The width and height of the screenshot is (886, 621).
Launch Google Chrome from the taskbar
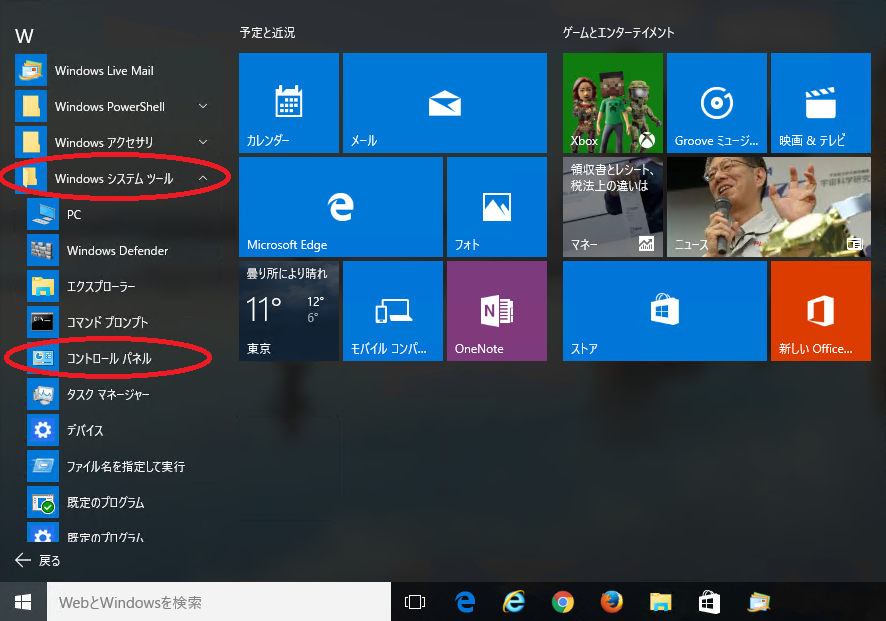563,602
